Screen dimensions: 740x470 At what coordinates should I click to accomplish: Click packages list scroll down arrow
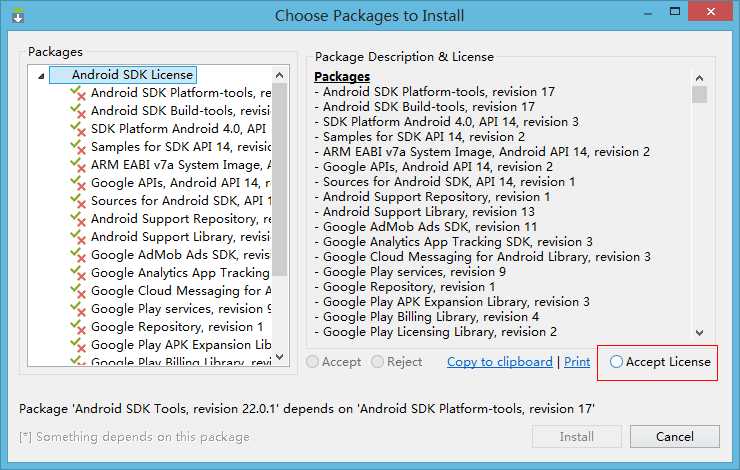pos(279,357)
